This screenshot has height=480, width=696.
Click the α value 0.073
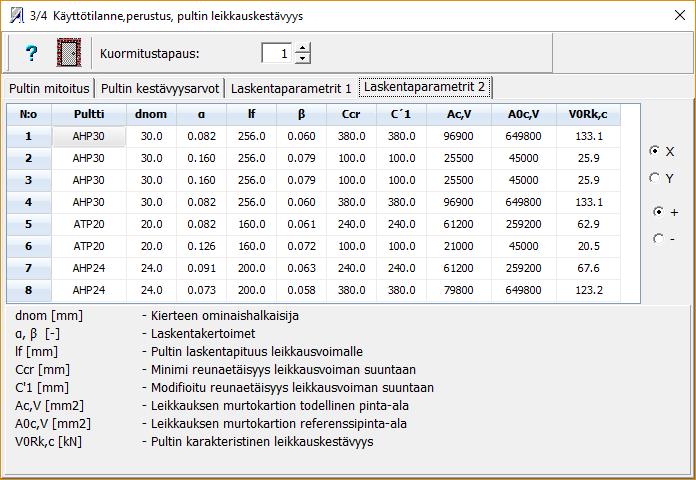coord(202,290)
